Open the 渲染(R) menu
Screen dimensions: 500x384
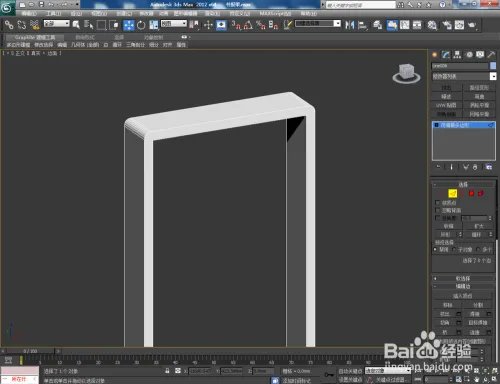coord(213,13)
